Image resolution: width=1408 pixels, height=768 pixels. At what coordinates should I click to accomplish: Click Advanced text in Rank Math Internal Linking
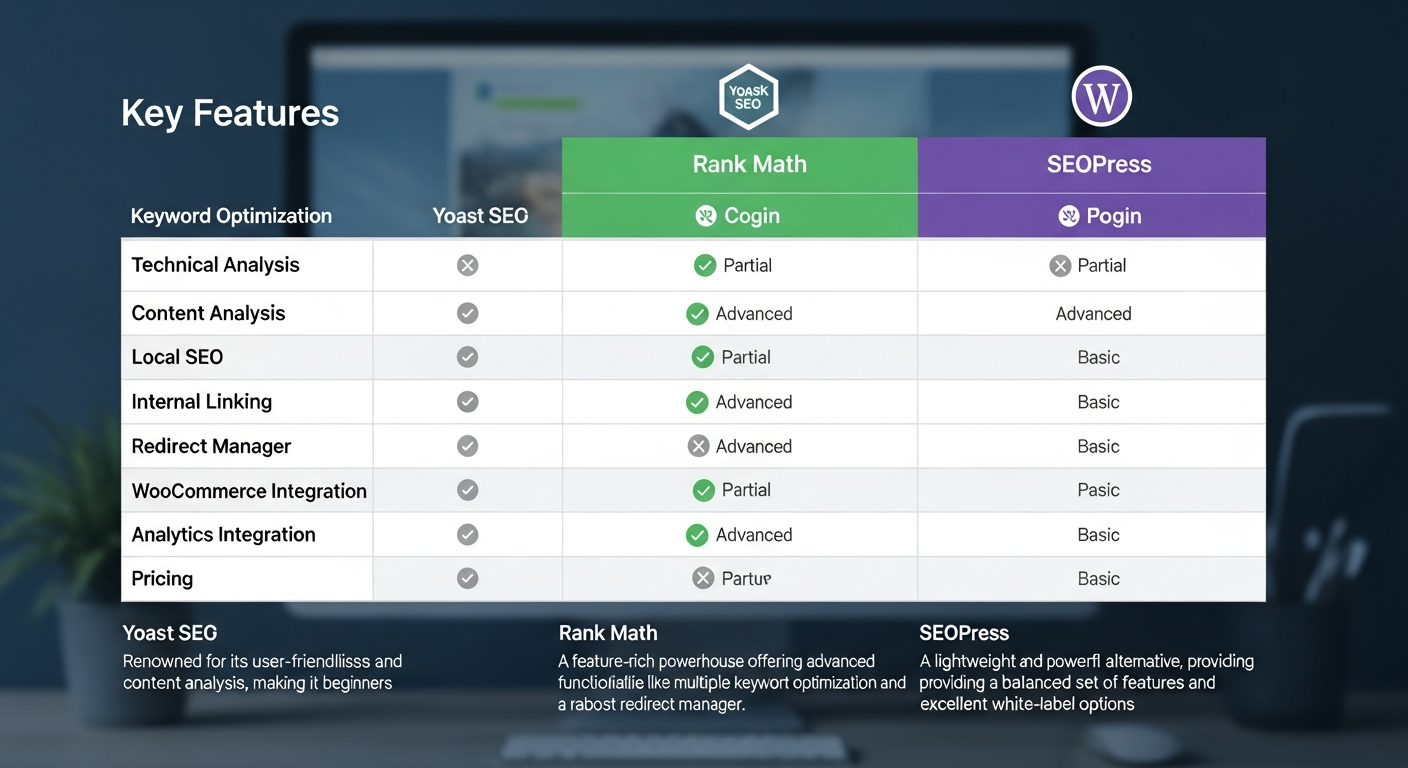point(754,402)
